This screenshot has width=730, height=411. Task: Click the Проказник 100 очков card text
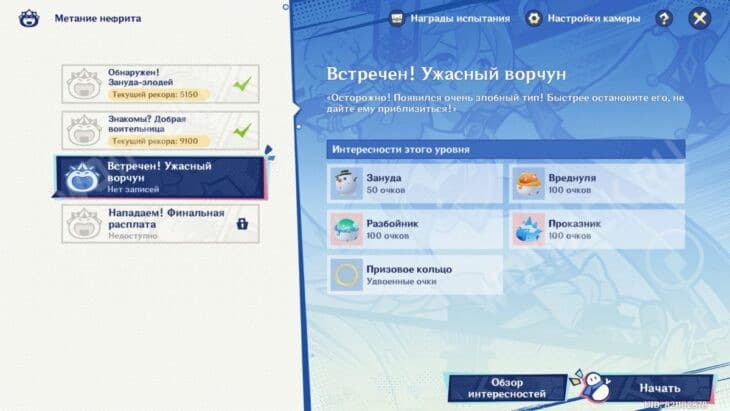pos(575,229)
